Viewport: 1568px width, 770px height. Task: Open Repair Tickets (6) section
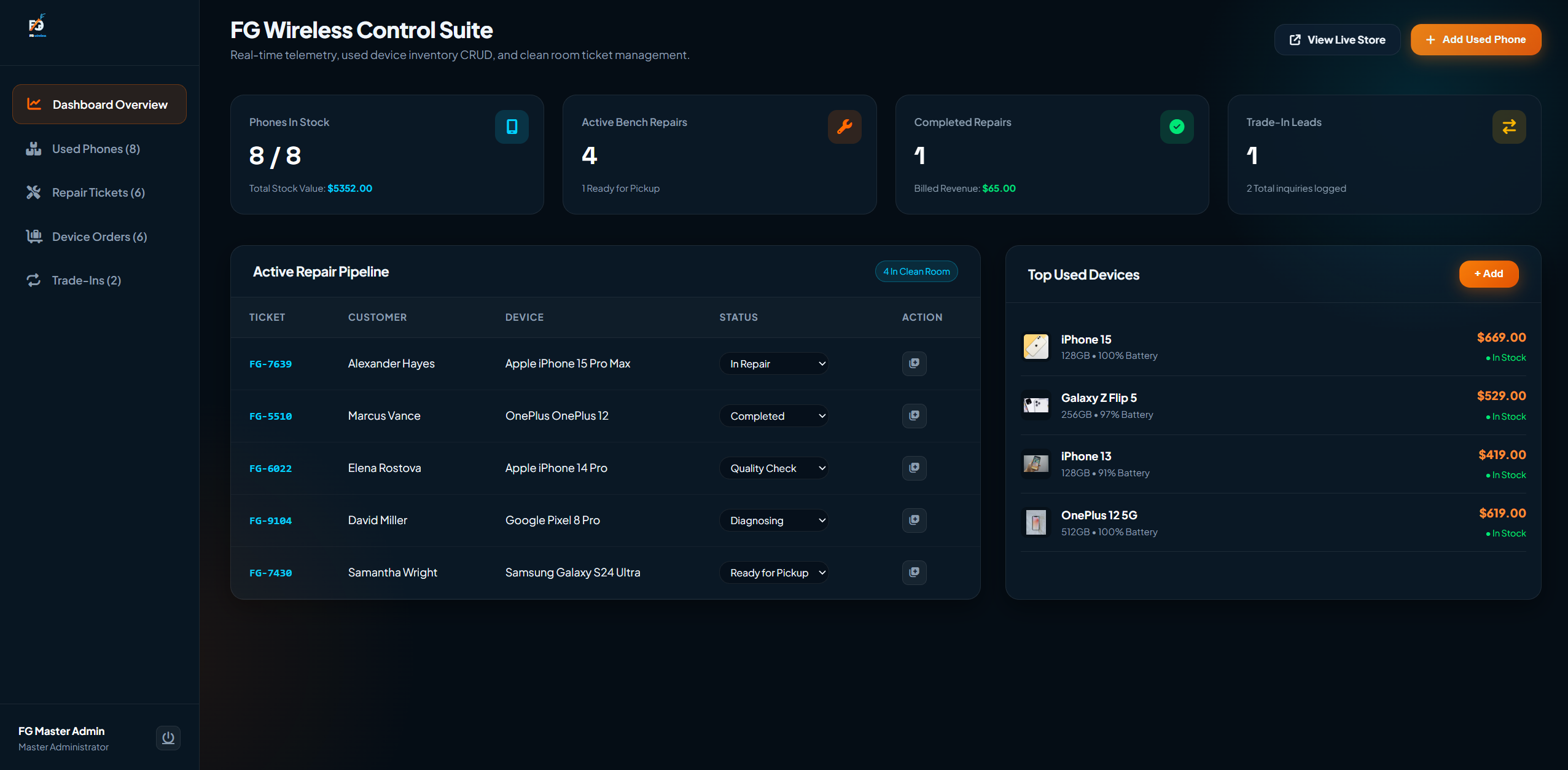(x=99, y=192)
